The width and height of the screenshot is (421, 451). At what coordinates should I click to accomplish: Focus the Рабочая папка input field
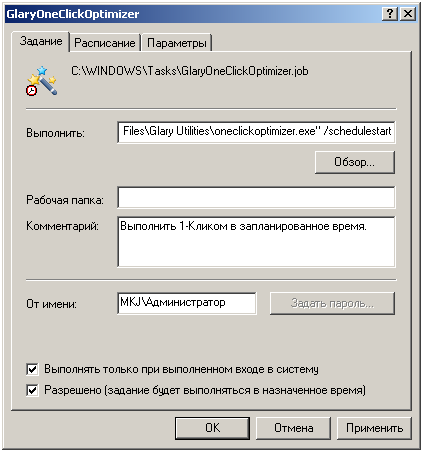point(256,197)
